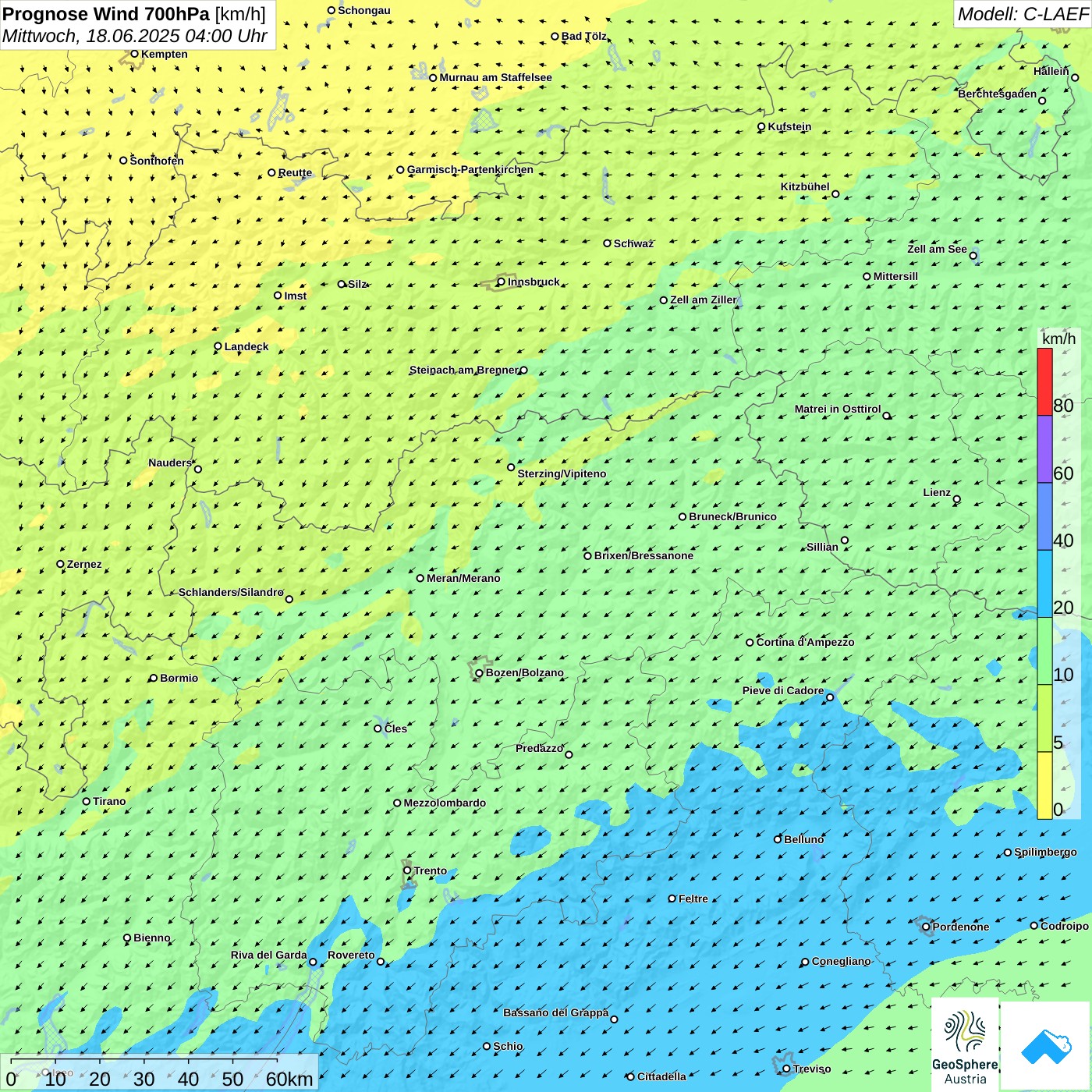Screen dimensions: 1092x1092
Task: Click the 'Bassano del Grappa' label
Action: pyautogui.click(x=555, y=1012)
